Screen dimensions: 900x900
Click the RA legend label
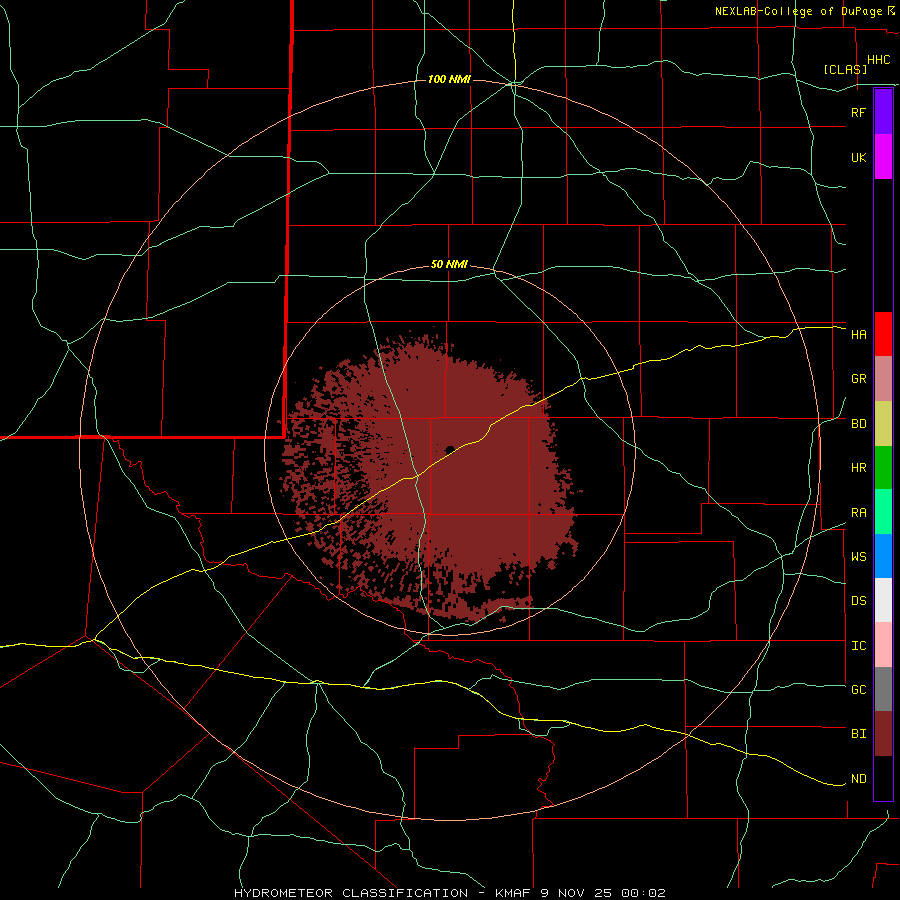click(x=859, y=513)
